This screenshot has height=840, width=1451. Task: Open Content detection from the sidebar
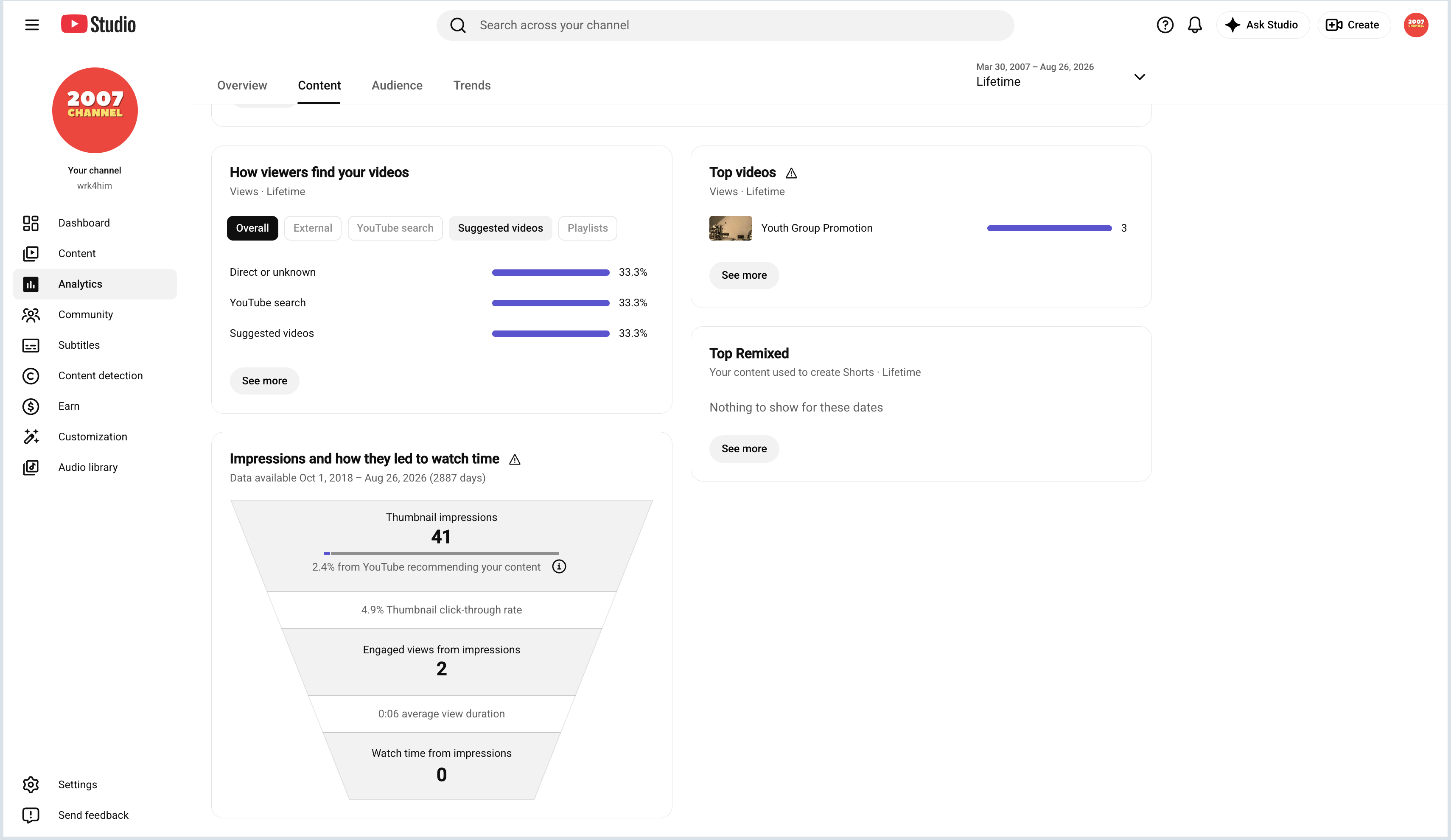coord(95,375)
